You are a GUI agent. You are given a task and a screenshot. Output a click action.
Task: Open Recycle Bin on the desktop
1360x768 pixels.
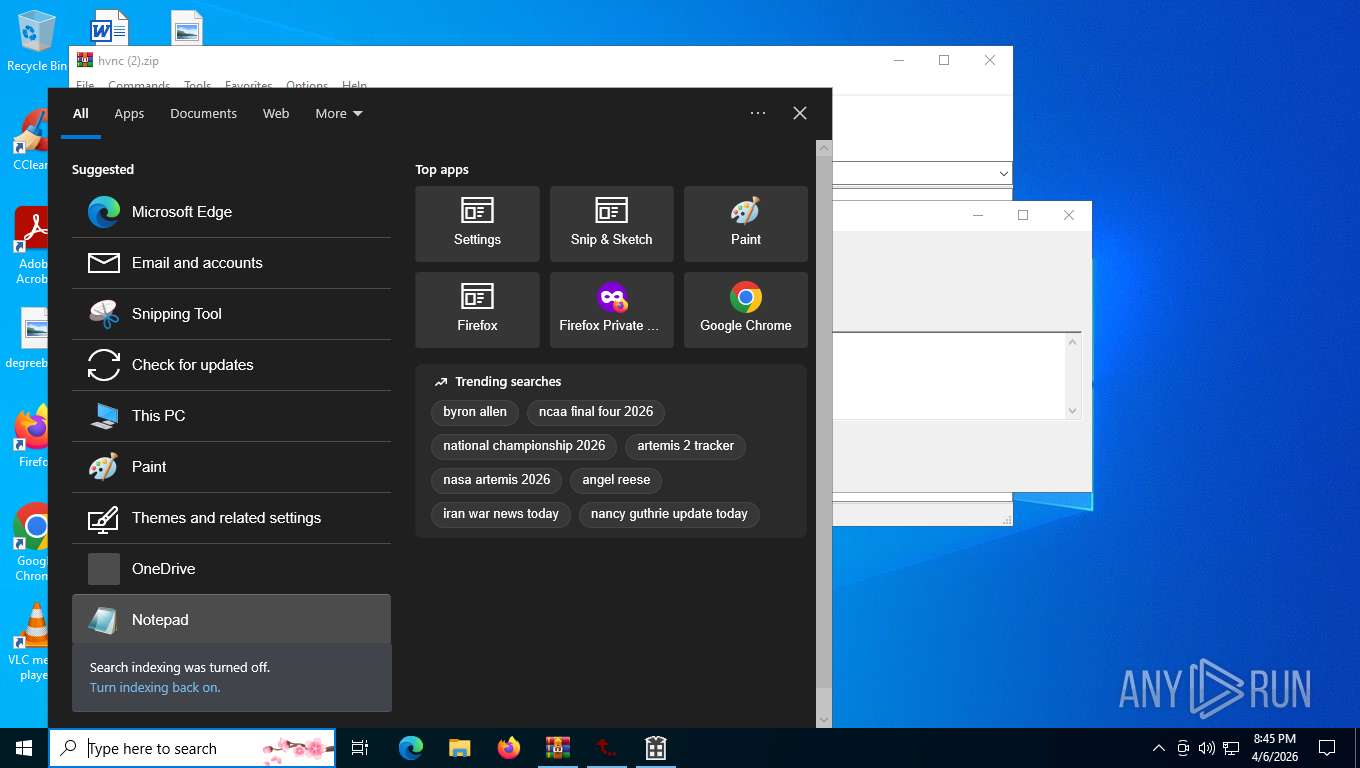(x=36, y=42)
